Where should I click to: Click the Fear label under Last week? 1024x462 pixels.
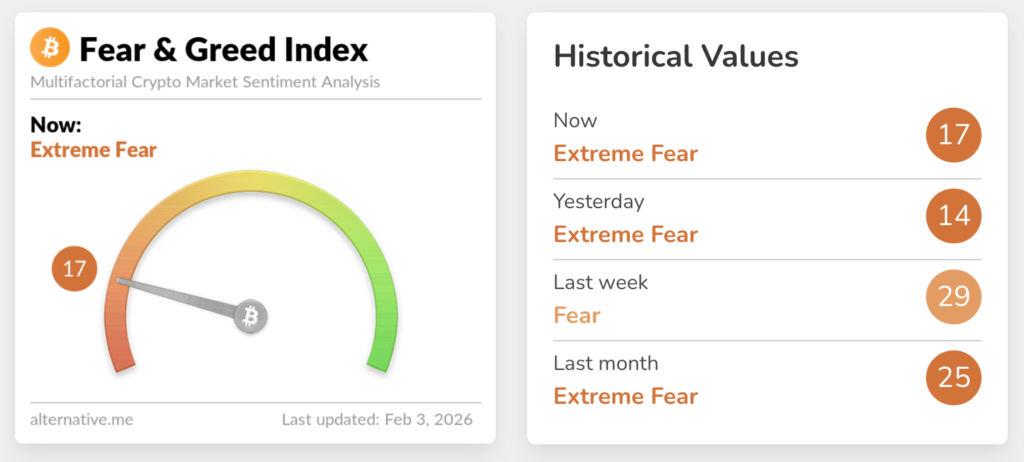(x=577, y=316)
